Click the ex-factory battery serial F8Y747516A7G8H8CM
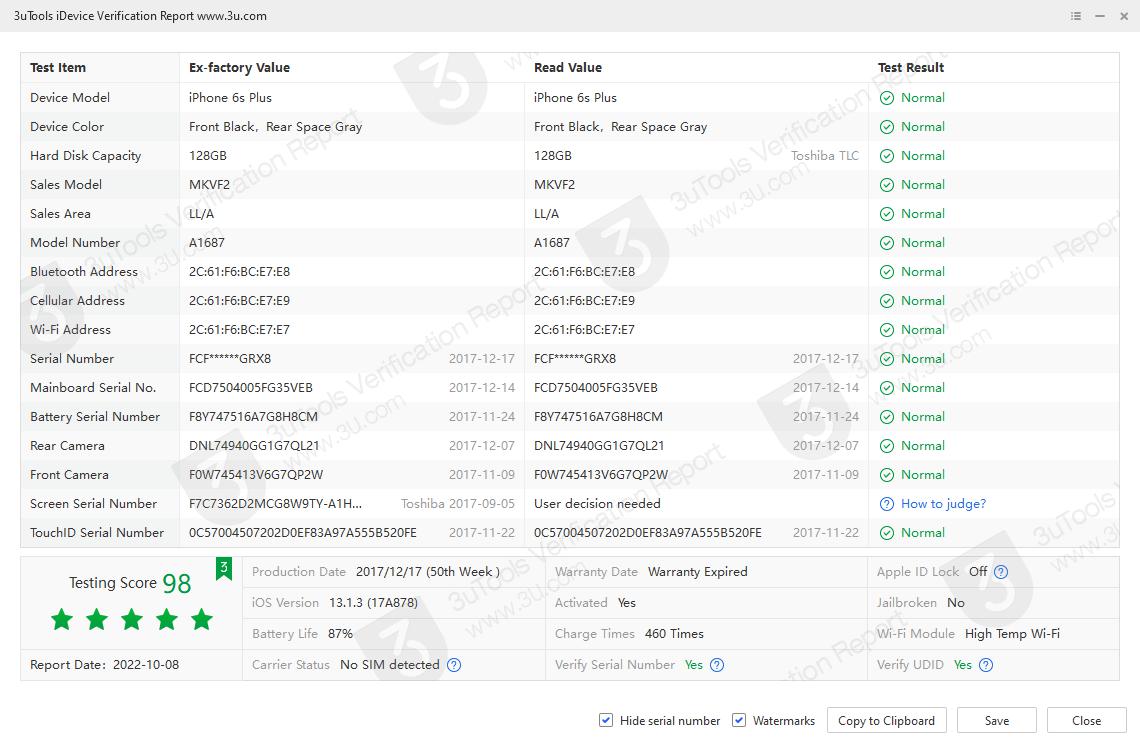 pyautogui.click(x=254, y=417)
